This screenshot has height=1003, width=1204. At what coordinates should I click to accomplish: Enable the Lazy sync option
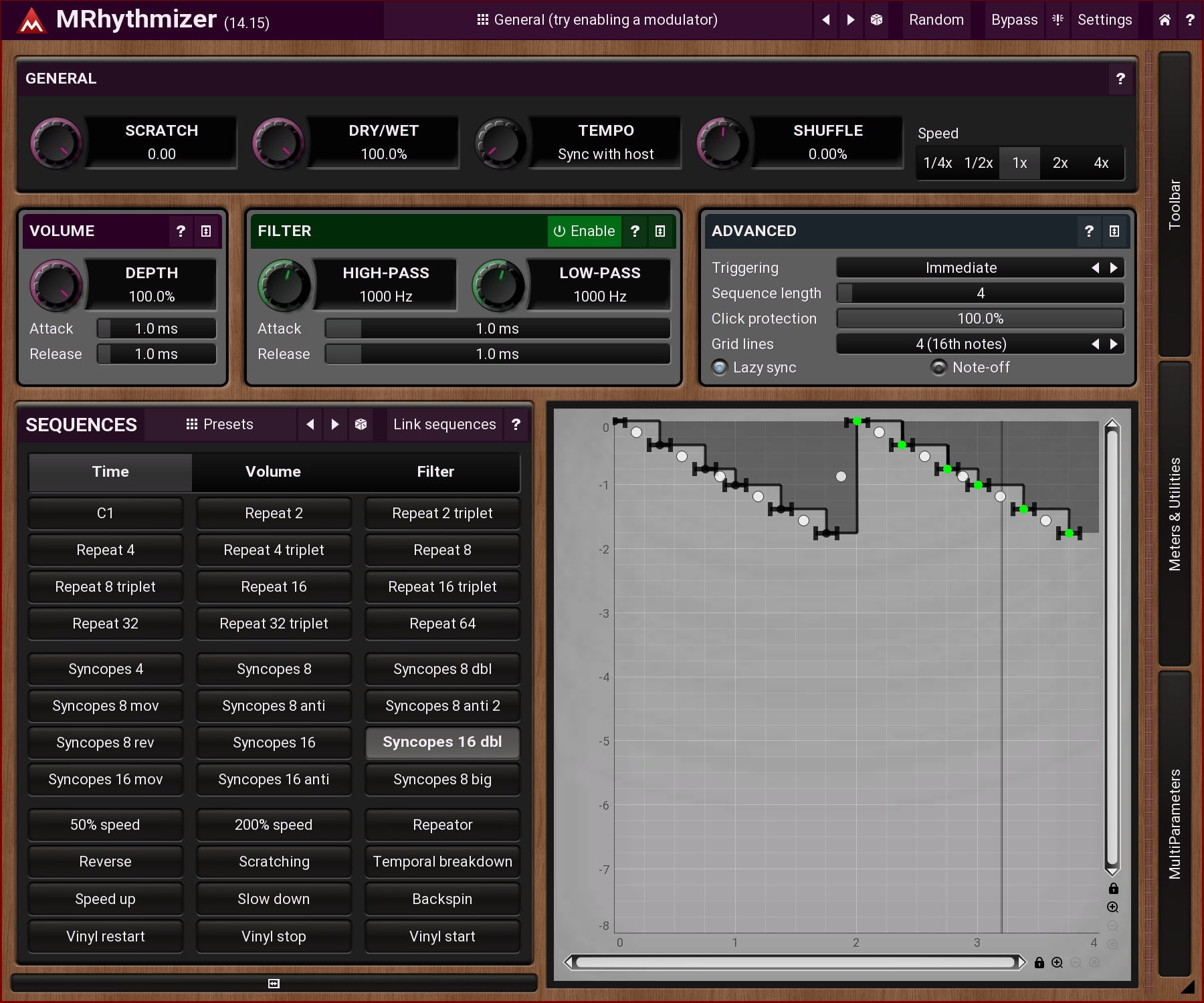click(x=720, y=368)
